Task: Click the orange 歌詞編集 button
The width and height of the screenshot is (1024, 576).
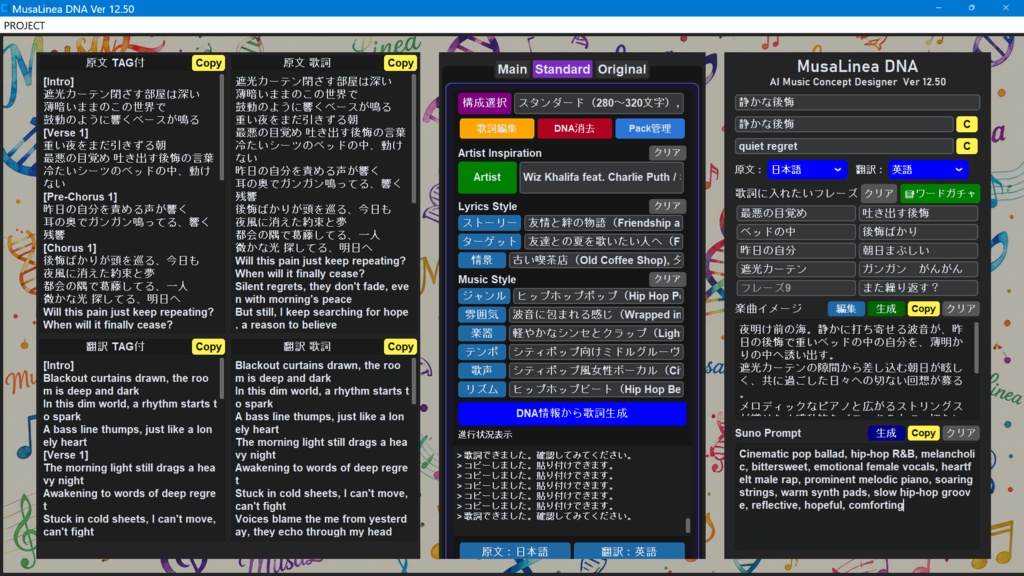Action: pos(496,129)
